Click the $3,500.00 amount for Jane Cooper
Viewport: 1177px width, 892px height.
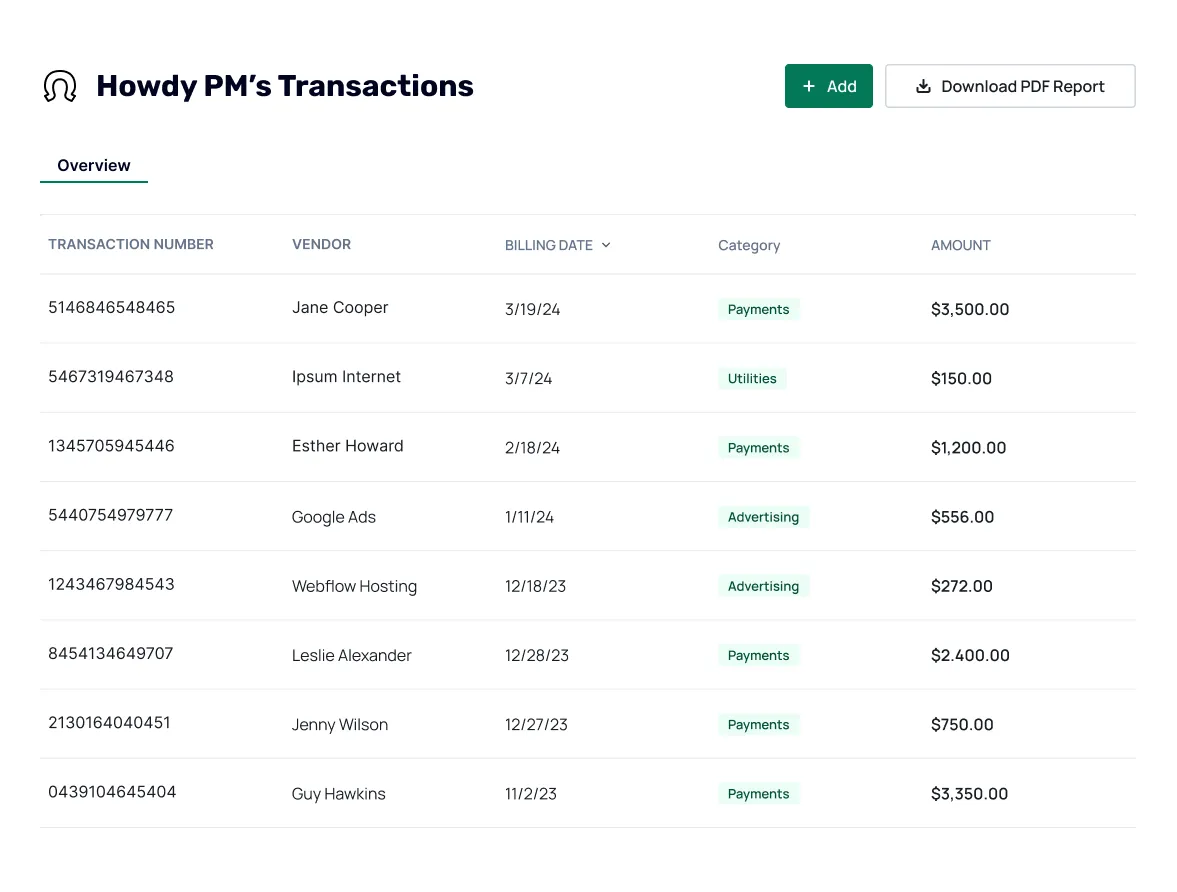pyautogui.click(x=970, y=309)
